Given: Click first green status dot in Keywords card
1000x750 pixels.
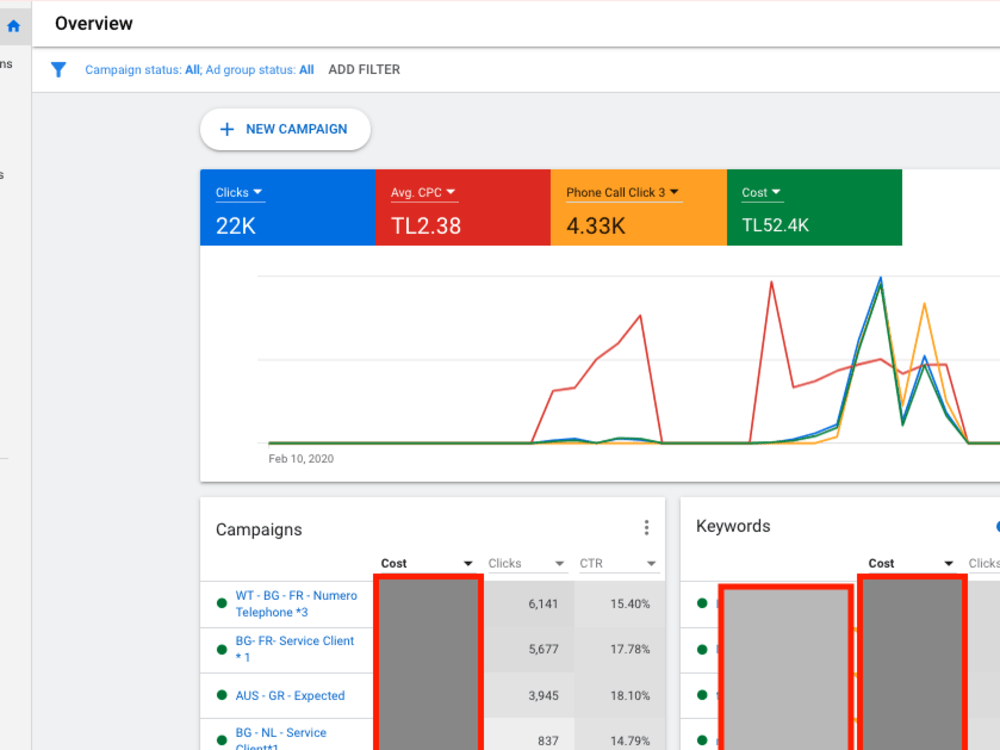Looking at the screenshot, I should (x=702, y=603).
